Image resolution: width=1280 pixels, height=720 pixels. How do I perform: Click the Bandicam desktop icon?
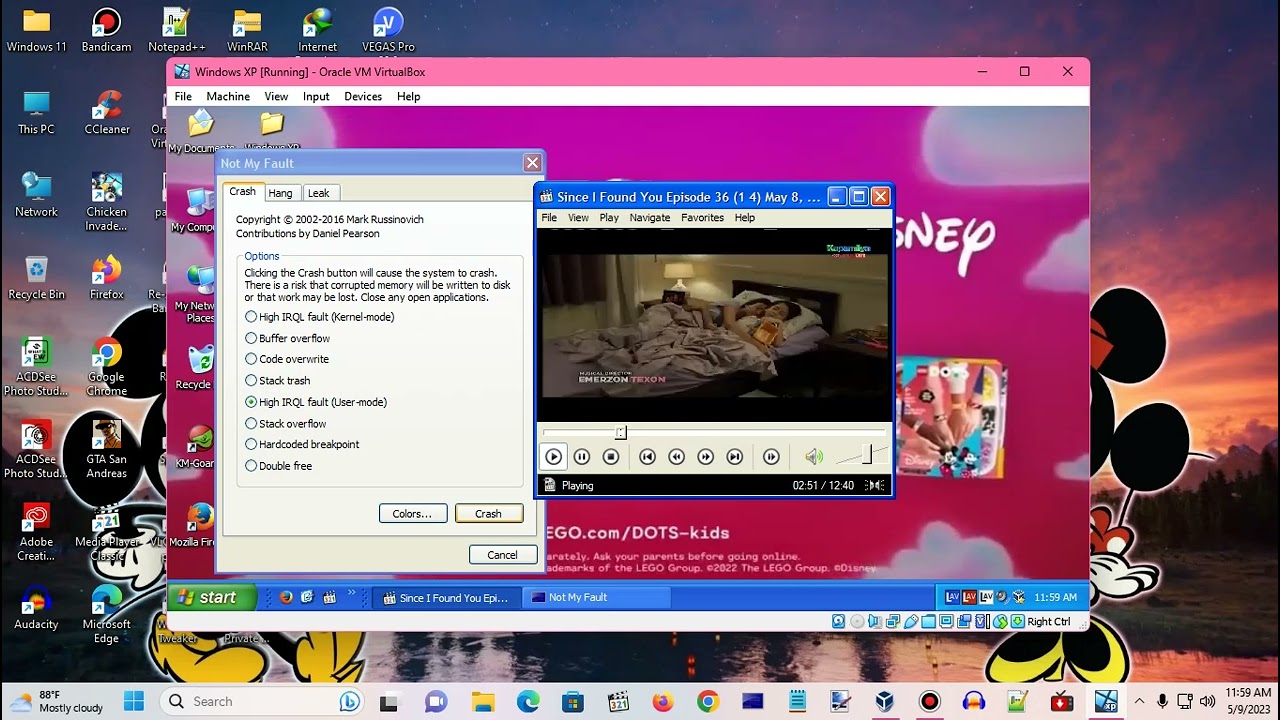click(106, 30)
